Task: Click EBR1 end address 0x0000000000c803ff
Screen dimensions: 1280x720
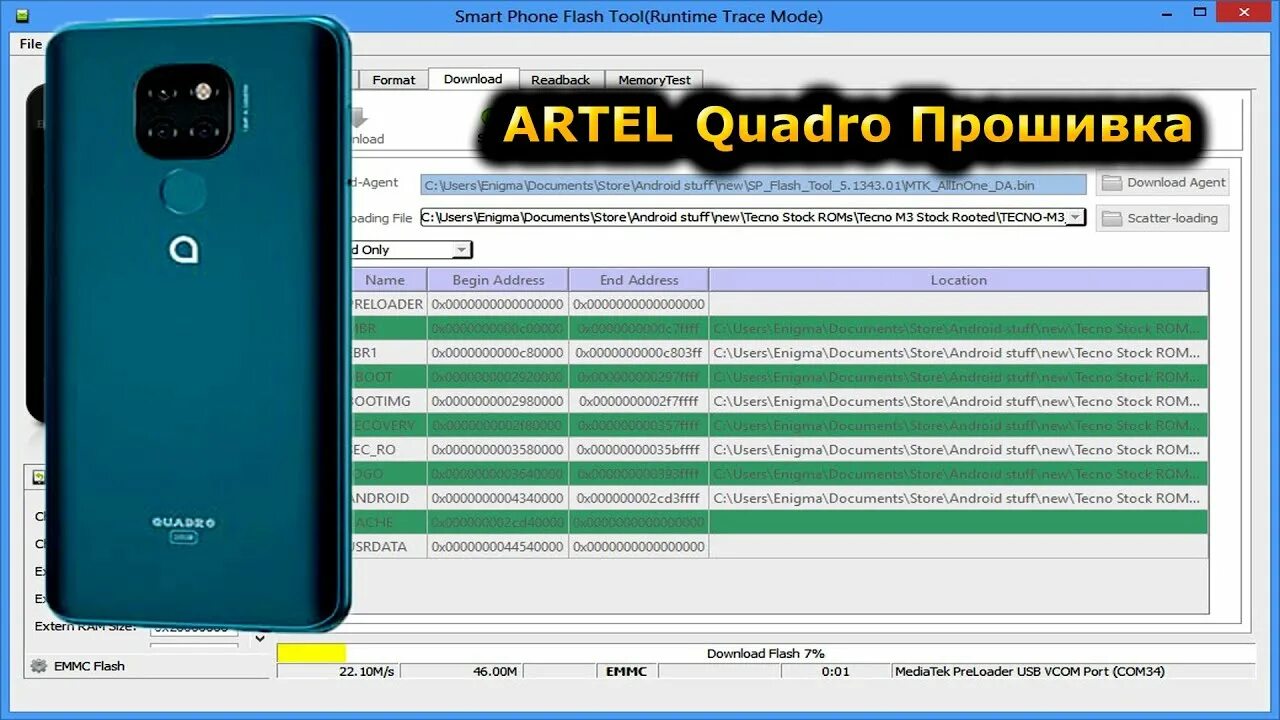Action: click(639, 353)
